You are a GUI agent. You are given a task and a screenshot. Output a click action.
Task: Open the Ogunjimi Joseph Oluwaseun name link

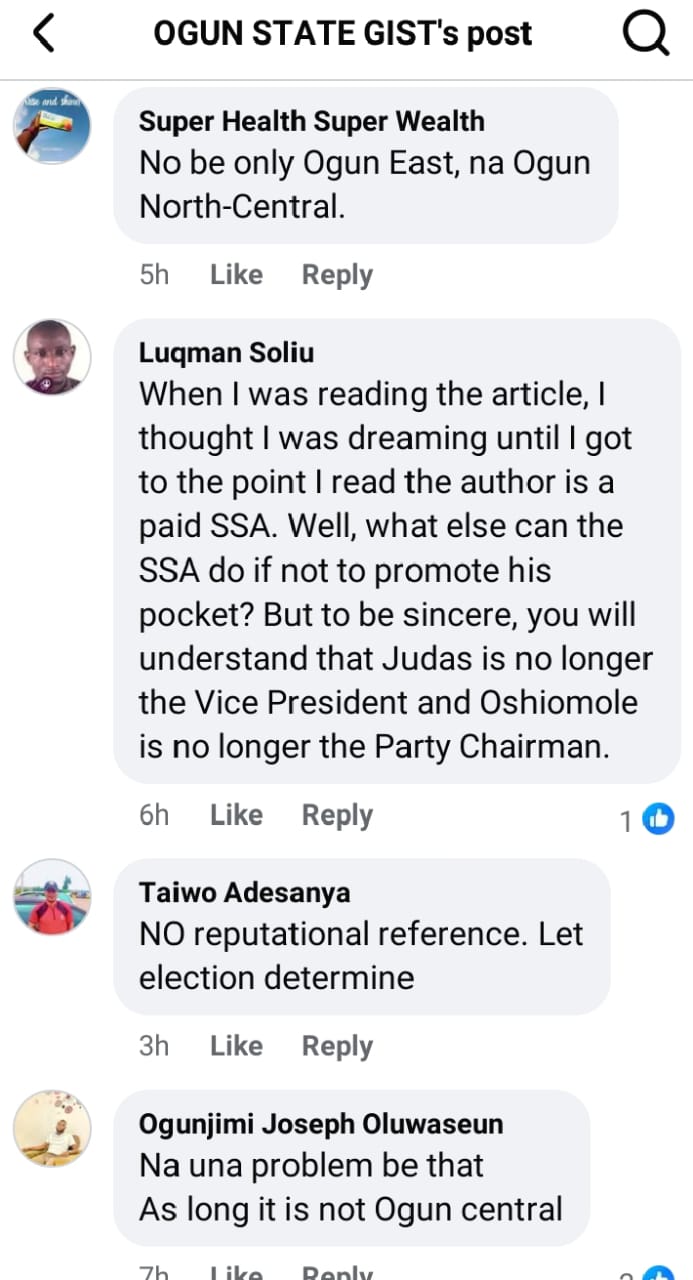[320, 1123]
